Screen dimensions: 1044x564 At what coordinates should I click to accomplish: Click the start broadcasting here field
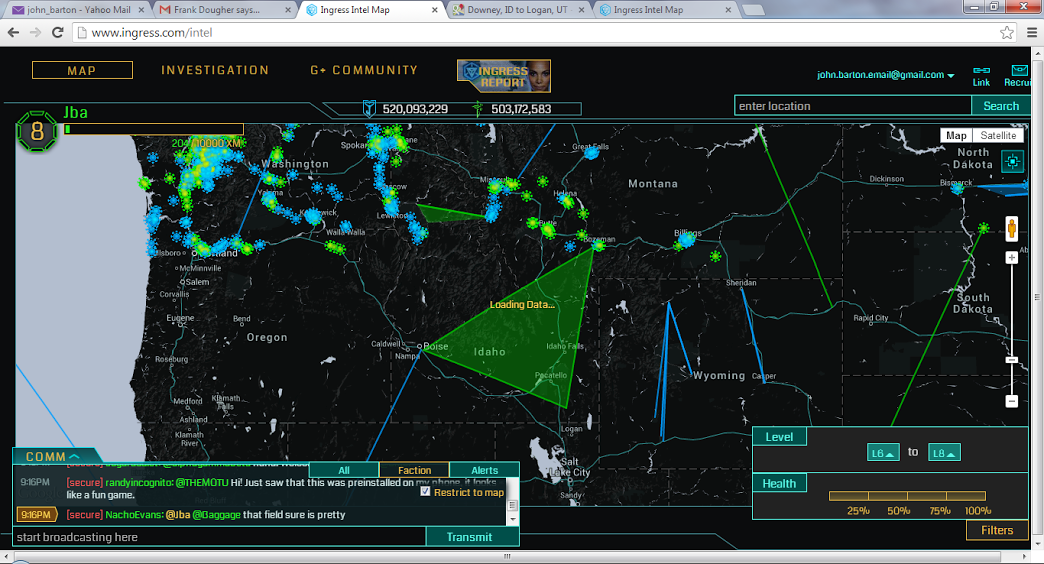[219, 537]
